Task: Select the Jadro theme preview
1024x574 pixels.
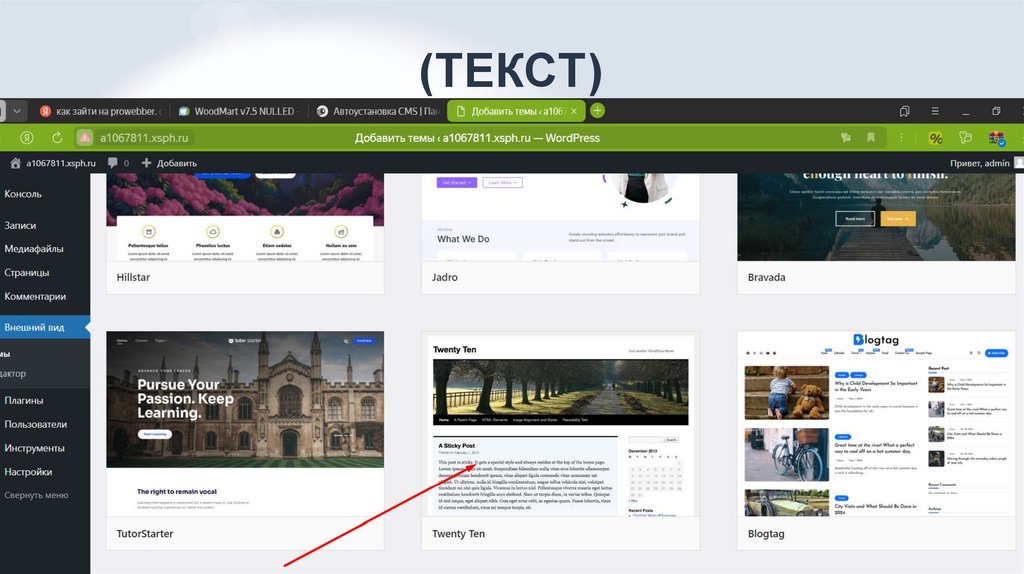Action: (560, 217)
